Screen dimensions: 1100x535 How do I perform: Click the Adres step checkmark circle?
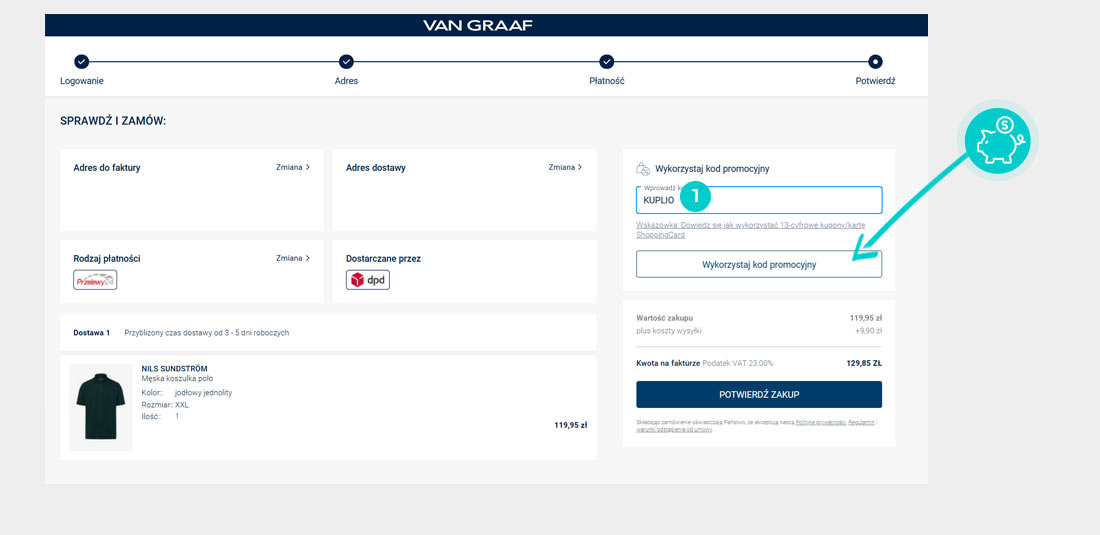pyautogui.click(x=346, y=62)
